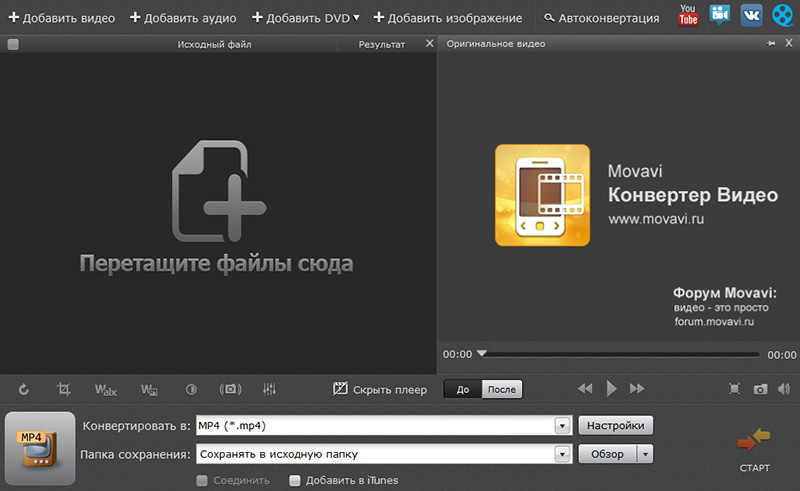Click the Result column header (Результат)
This screenshot has width=800, height=491.
pyautogui.click(x=382, y=44)
